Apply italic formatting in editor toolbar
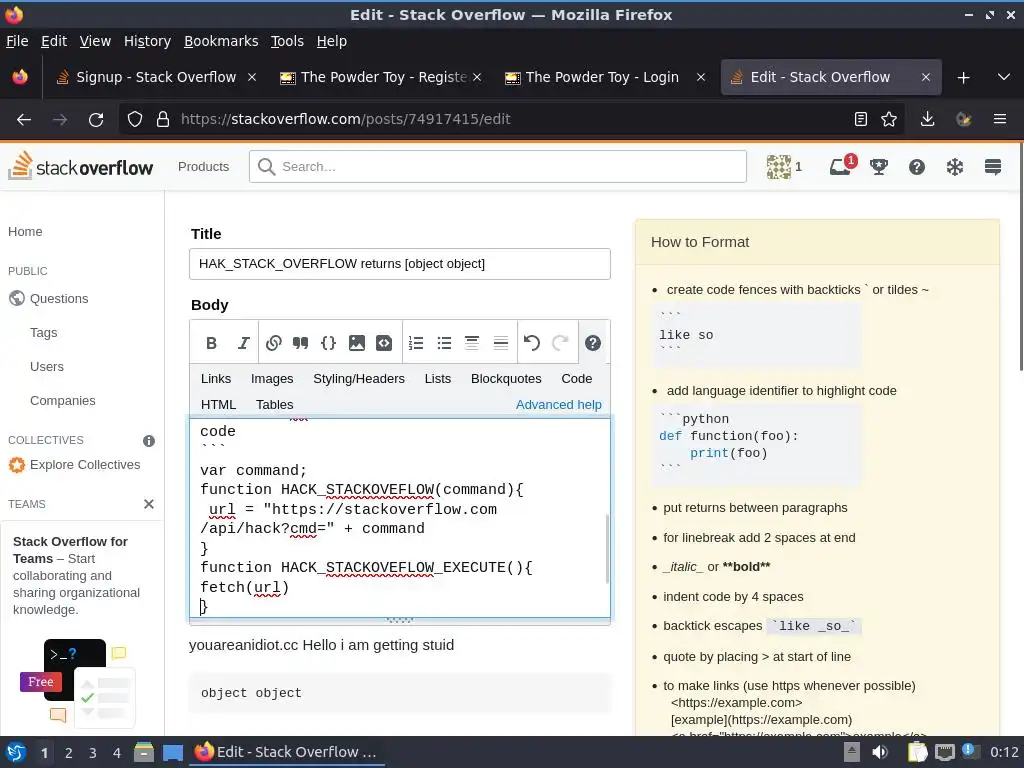This screenshot has width=1024, height=768. 243,343
